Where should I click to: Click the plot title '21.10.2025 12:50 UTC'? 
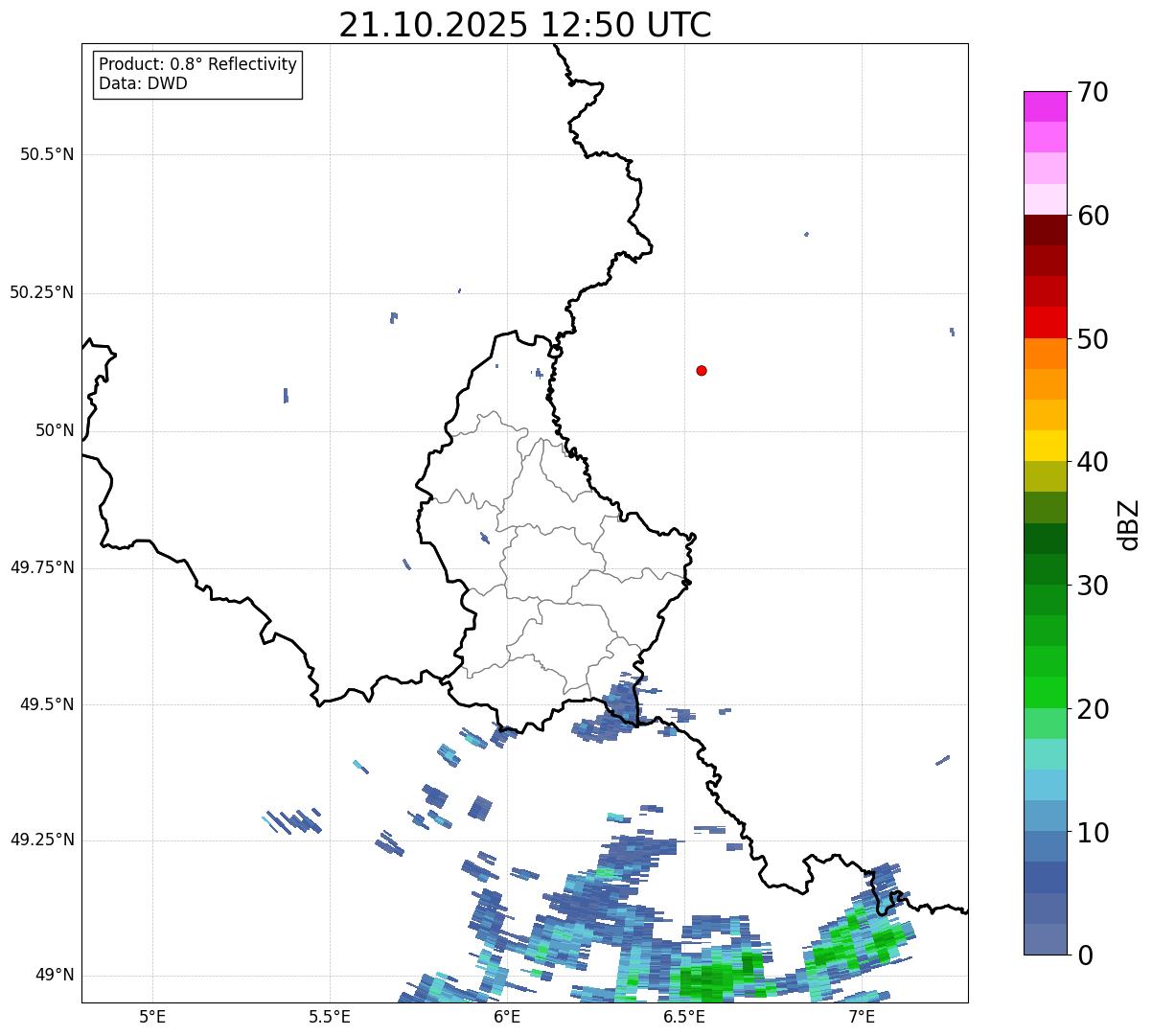525,25
